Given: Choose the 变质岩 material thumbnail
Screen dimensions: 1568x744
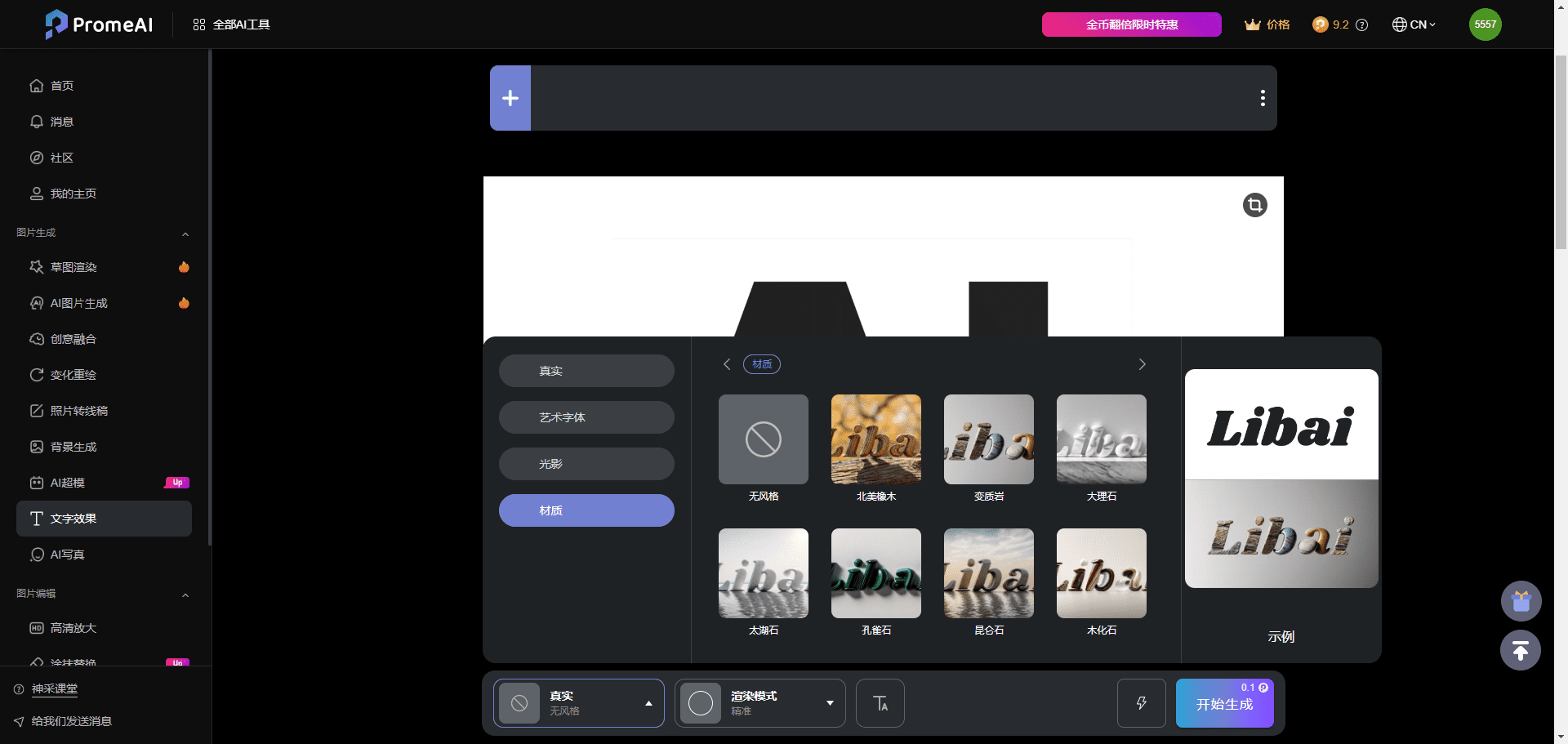Looking at the screenshot, I should [x=989, y=439].
